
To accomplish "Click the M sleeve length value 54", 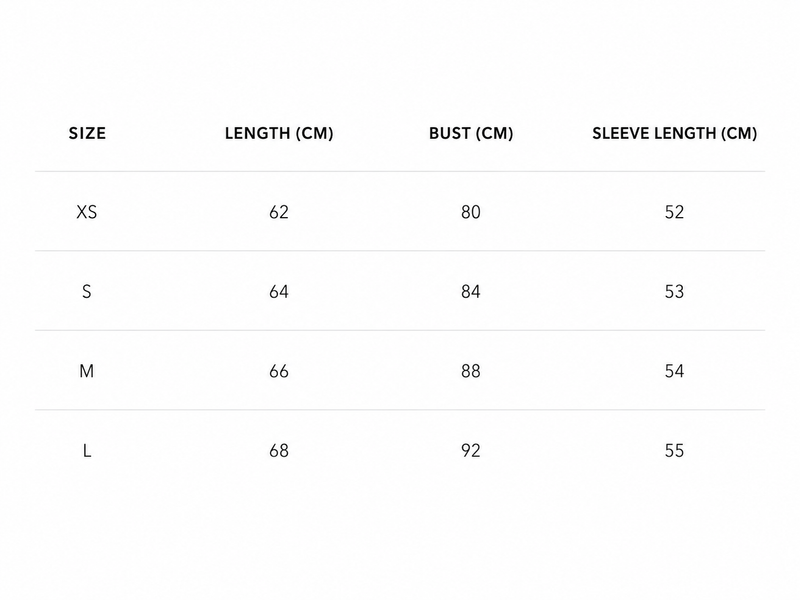I will click(674, 371).
